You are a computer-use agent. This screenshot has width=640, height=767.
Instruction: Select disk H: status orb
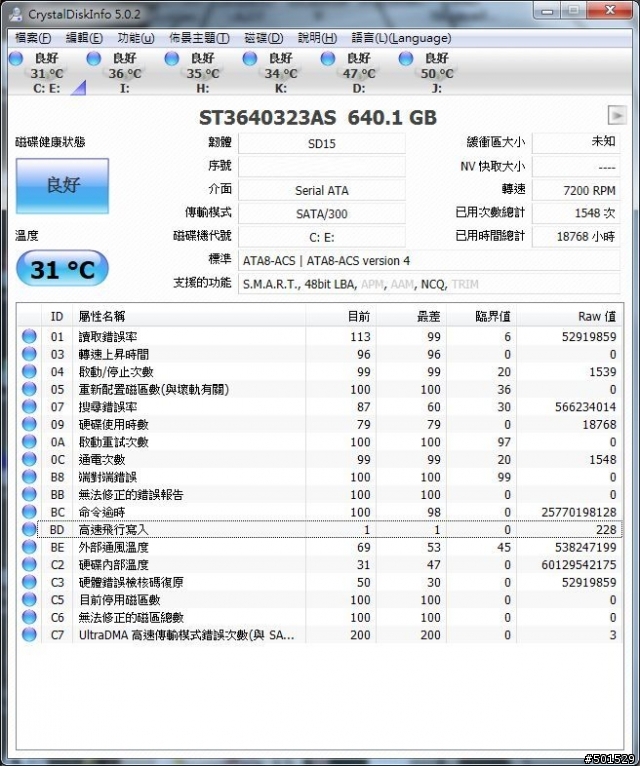coord(172,58)
